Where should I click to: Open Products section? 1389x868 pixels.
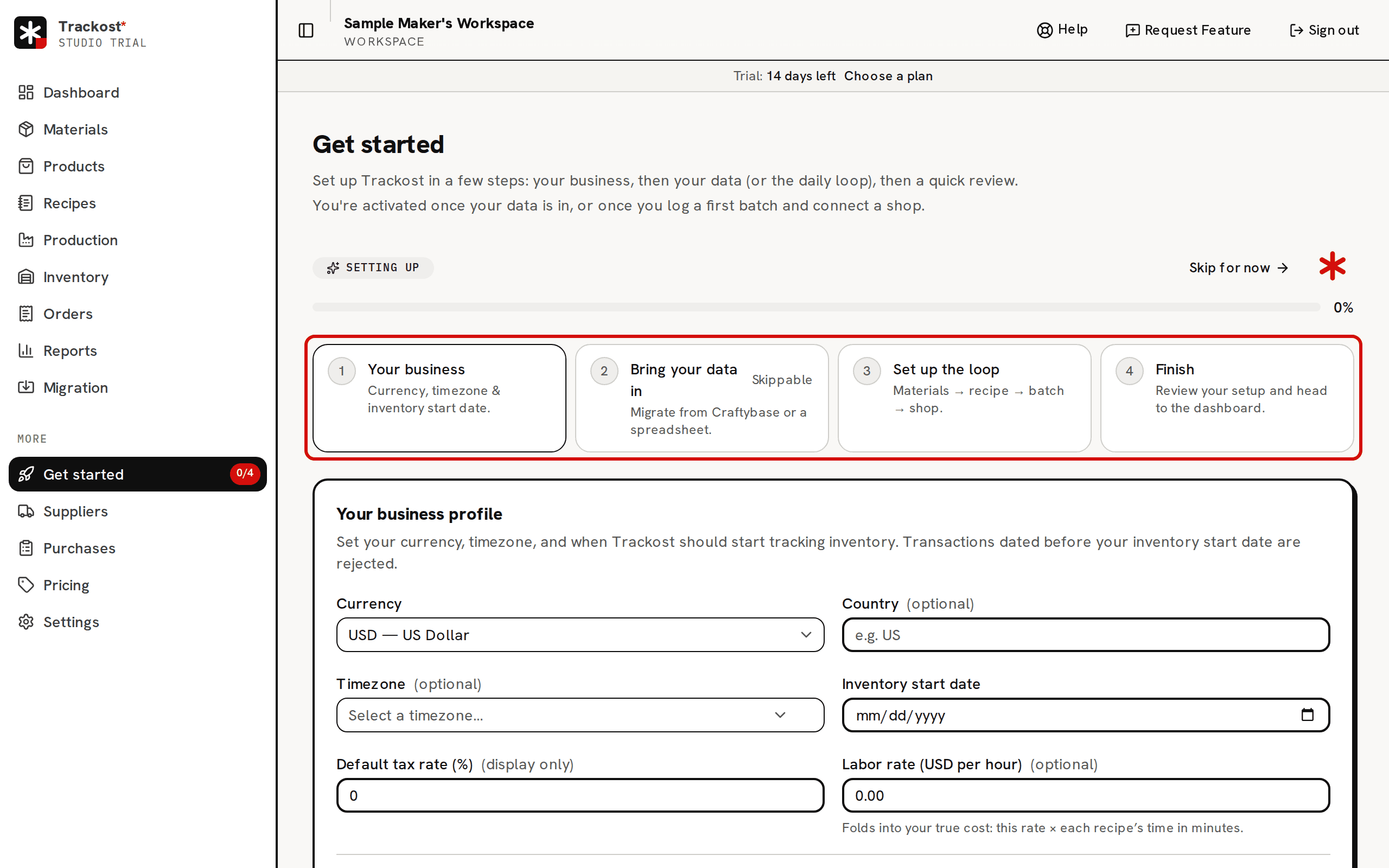pyautogui.click(x=138, y=166)
